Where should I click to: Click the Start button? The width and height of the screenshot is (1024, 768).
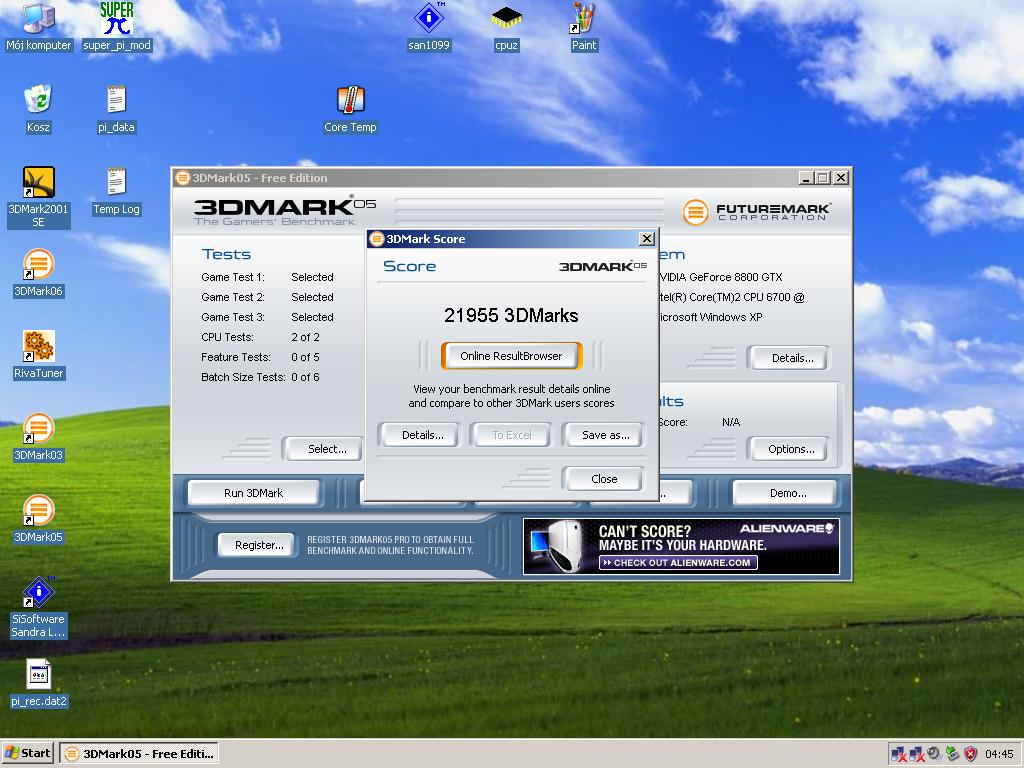click(x=27, y=753)
